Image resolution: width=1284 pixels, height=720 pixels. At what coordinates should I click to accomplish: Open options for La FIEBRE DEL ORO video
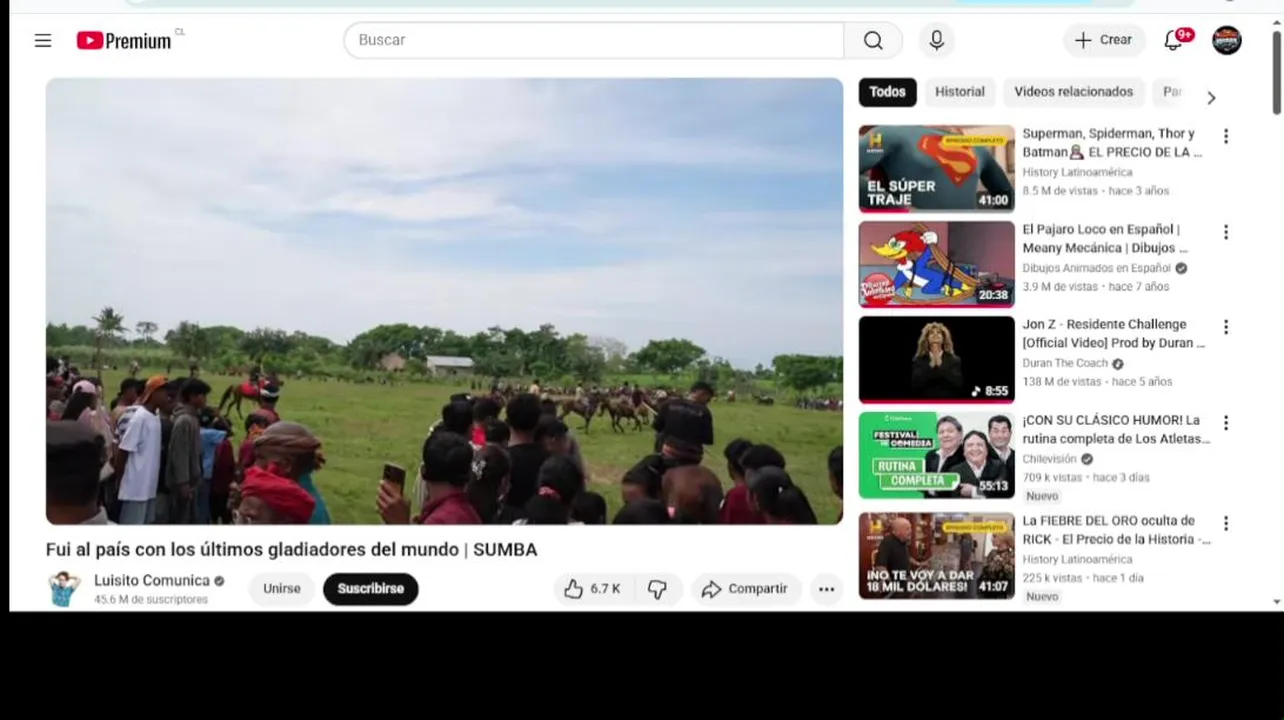1225,523
